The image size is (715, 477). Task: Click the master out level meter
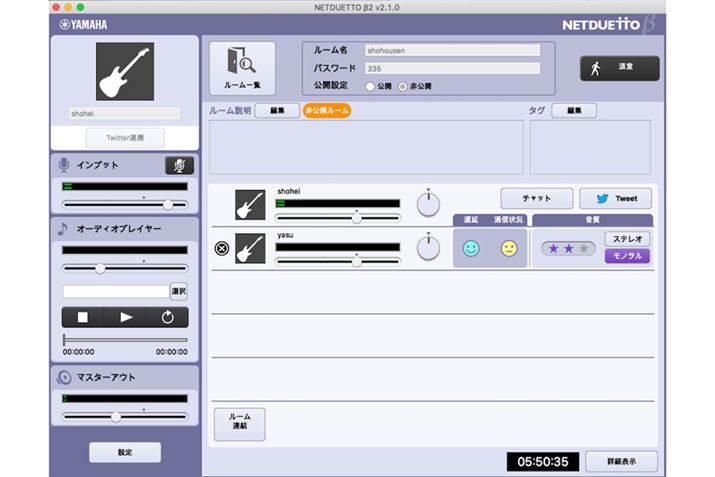click(x=125, y=399)
